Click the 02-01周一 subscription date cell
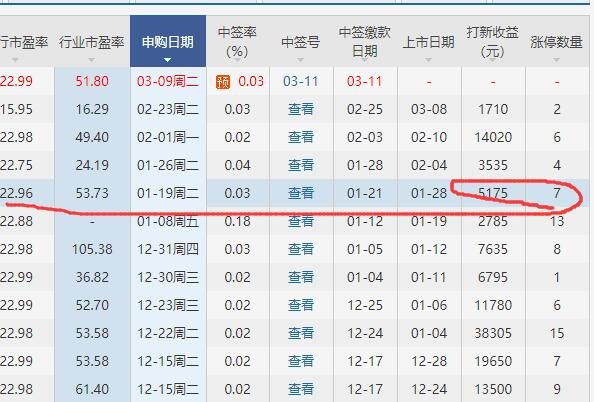 pyautogui.click(x=168, y=137)
